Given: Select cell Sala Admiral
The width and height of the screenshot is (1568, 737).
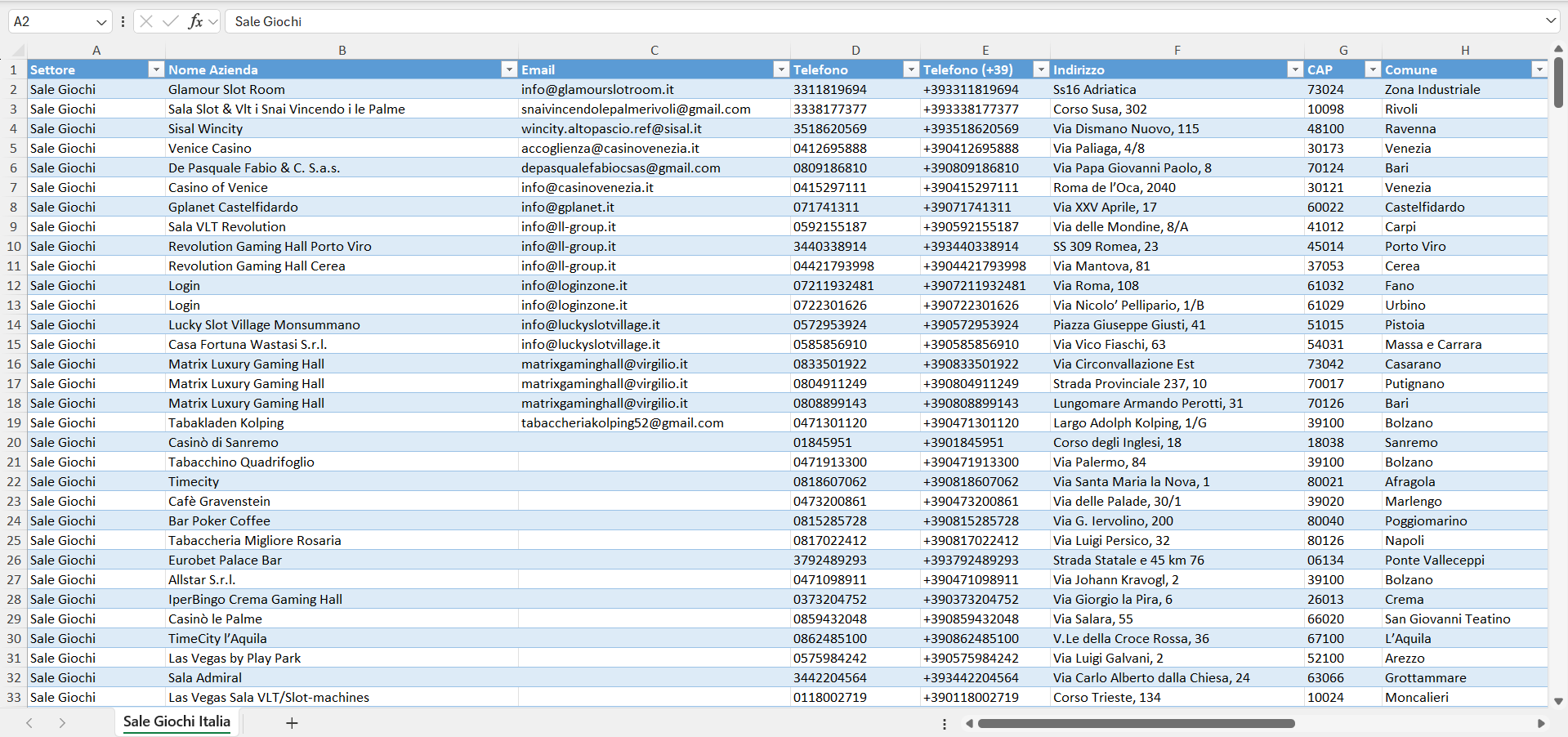Looking at the screenshot, I should pyautogui.click(x=342, y=677).
